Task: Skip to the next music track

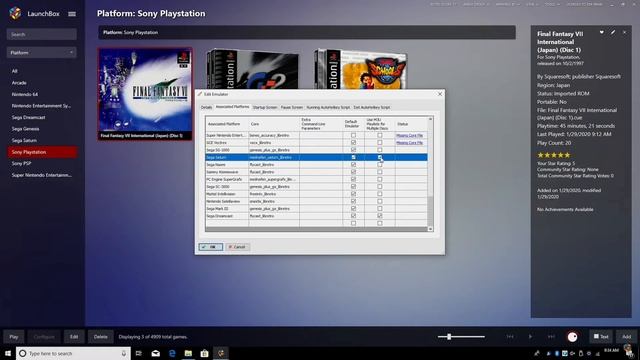Action: pyautogui.click(x=551, y=337)
